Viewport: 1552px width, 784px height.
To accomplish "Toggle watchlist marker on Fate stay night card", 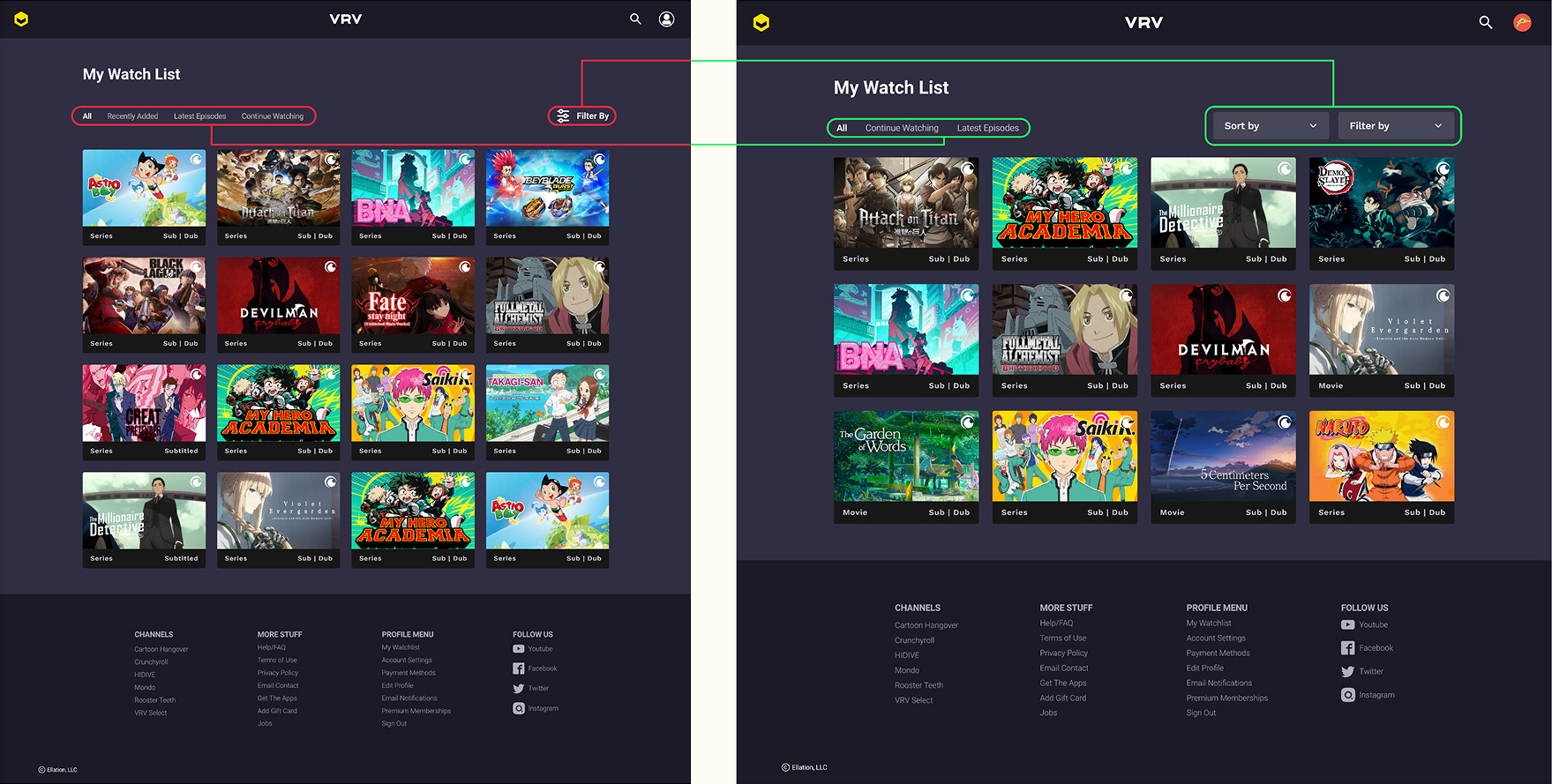I will point(465,266).
